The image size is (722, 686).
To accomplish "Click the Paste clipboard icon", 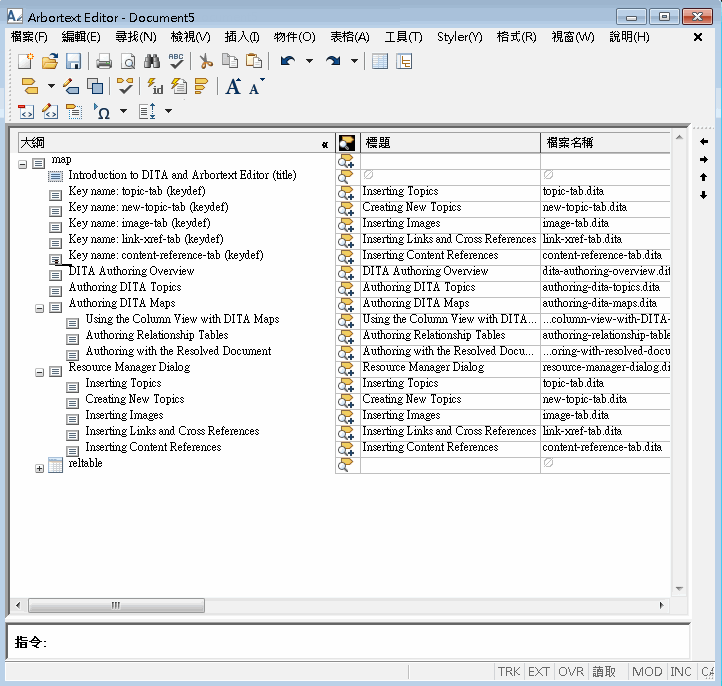I will tap(254, 61).
